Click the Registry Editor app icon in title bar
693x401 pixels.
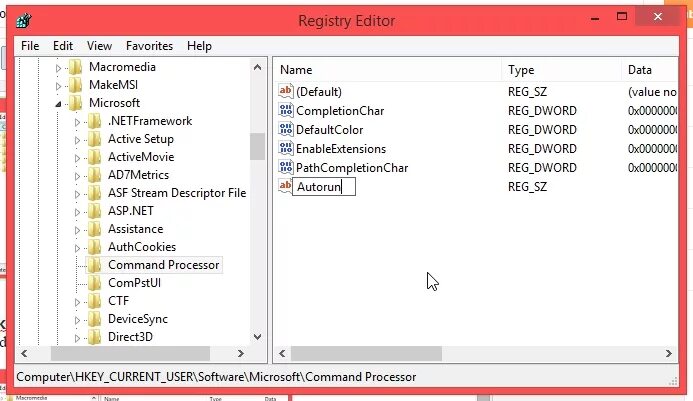23,20
